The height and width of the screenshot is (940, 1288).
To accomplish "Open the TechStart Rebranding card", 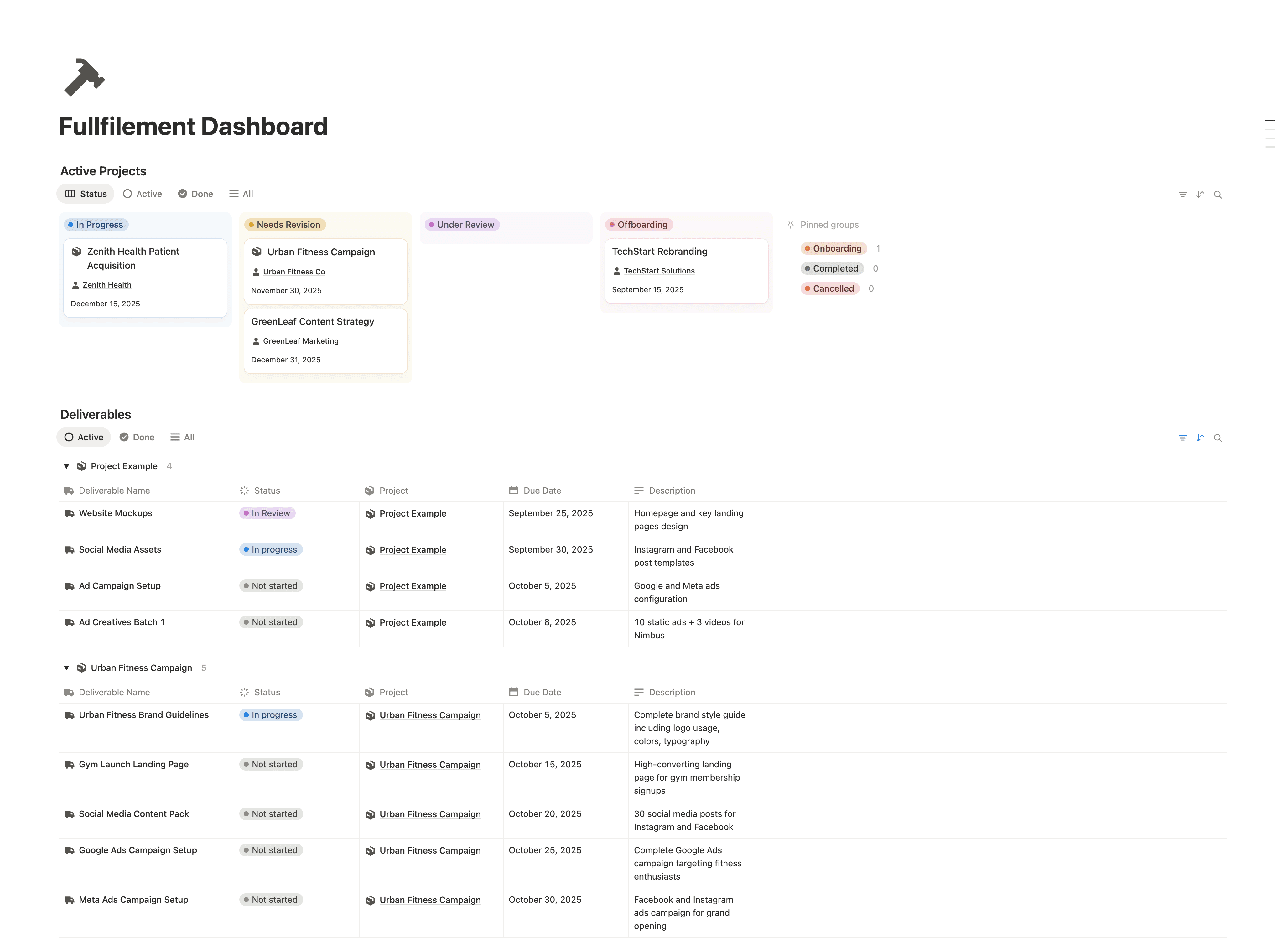I will coord(659,252).
